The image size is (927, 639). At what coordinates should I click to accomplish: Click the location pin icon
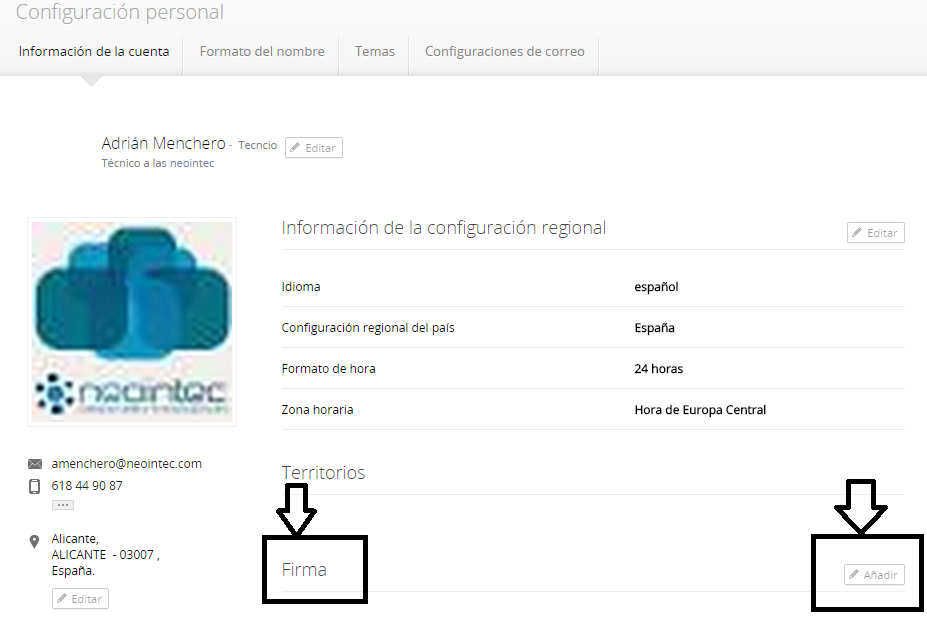click(34, 541)
